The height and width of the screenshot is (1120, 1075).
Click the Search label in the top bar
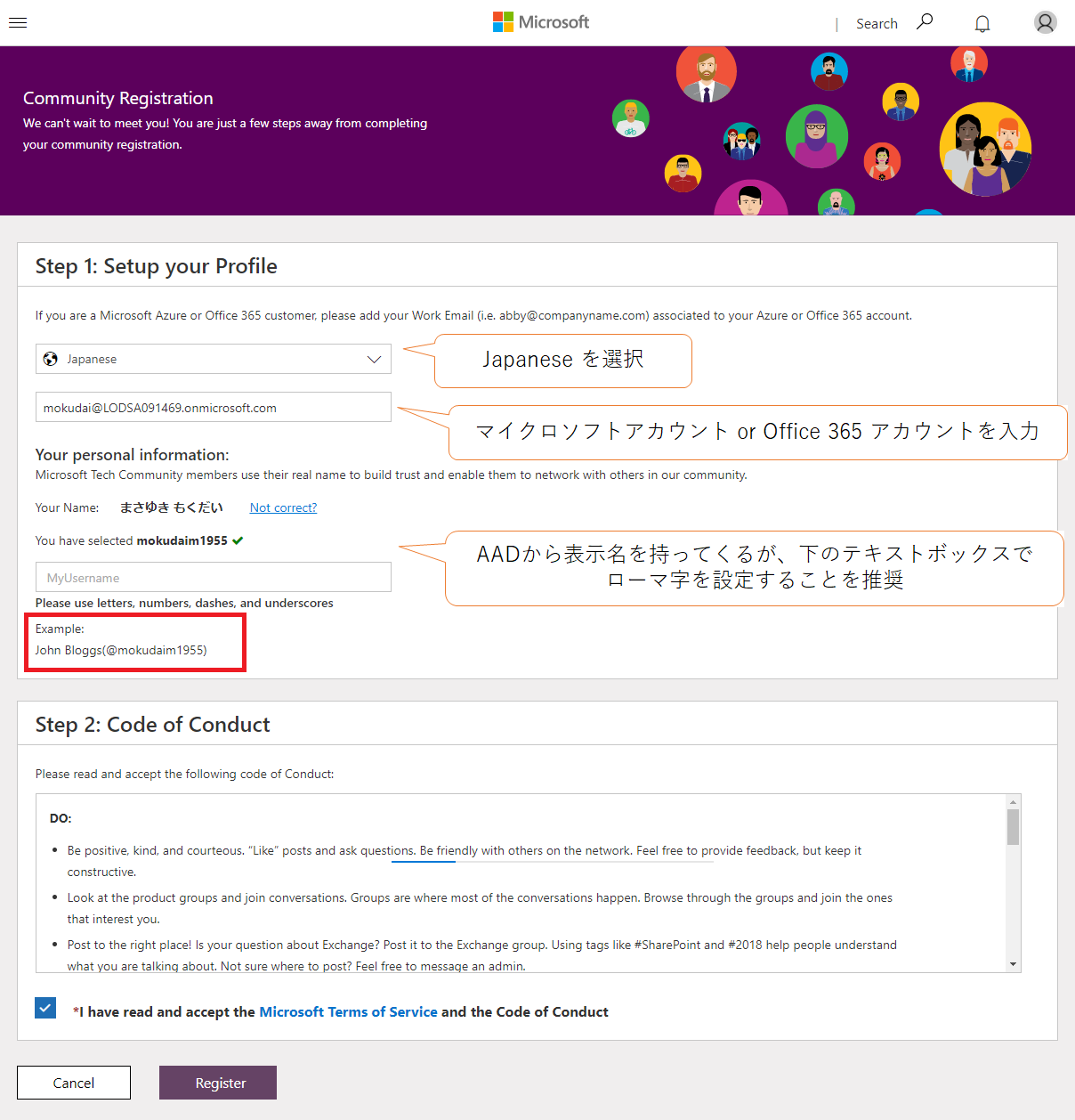coord(877,23)
